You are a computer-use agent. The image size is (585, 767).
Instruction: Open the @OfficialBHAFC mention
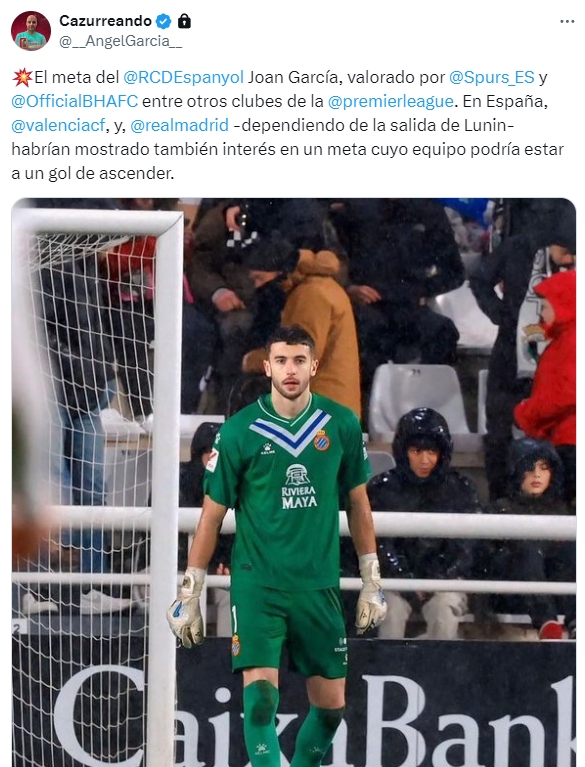(75, 101)
